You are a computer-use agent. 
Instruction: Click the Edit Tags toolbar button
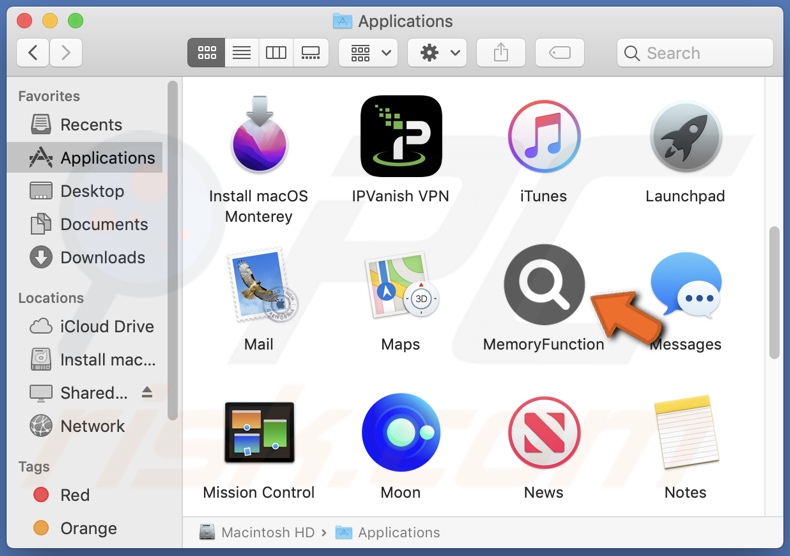click(x=560, y=52)
